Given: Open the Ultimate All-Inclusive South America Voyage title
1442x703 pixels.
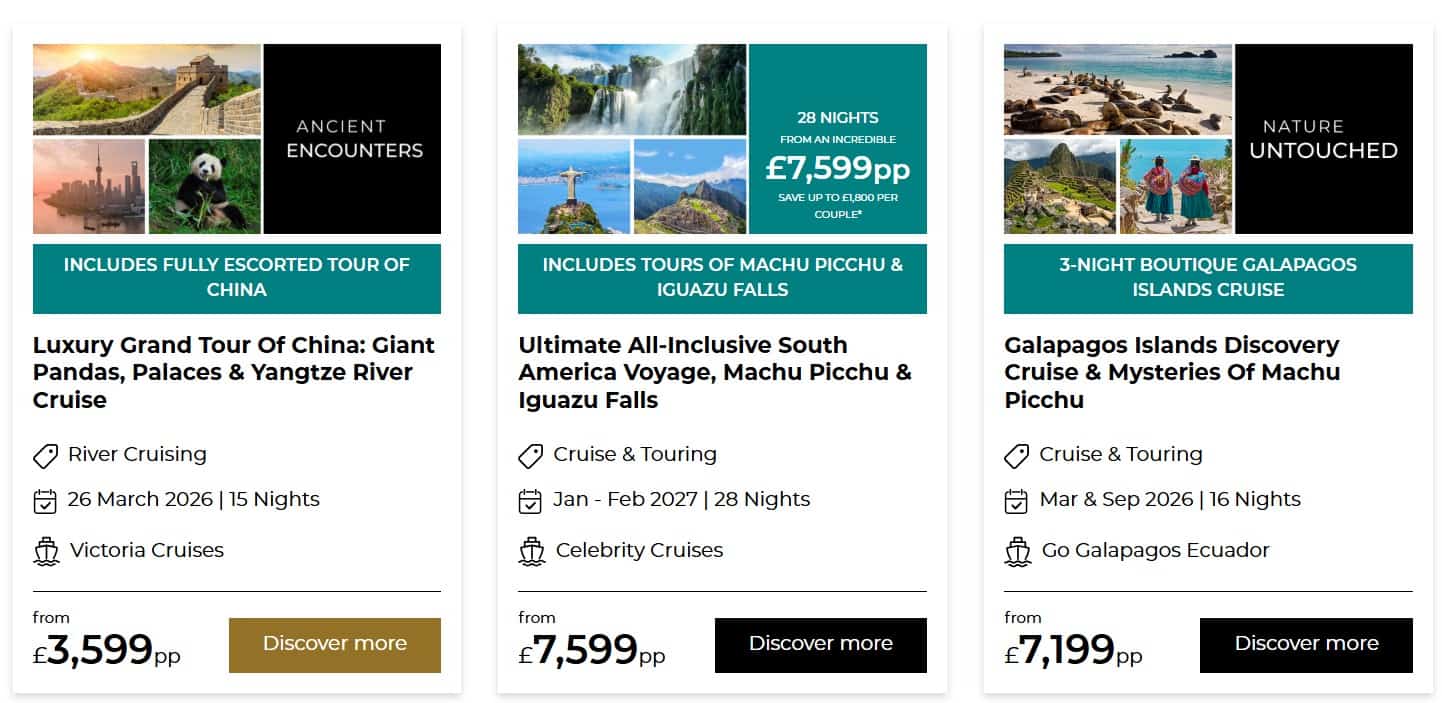Looking at the screenshot, I should tap(715, 372).
